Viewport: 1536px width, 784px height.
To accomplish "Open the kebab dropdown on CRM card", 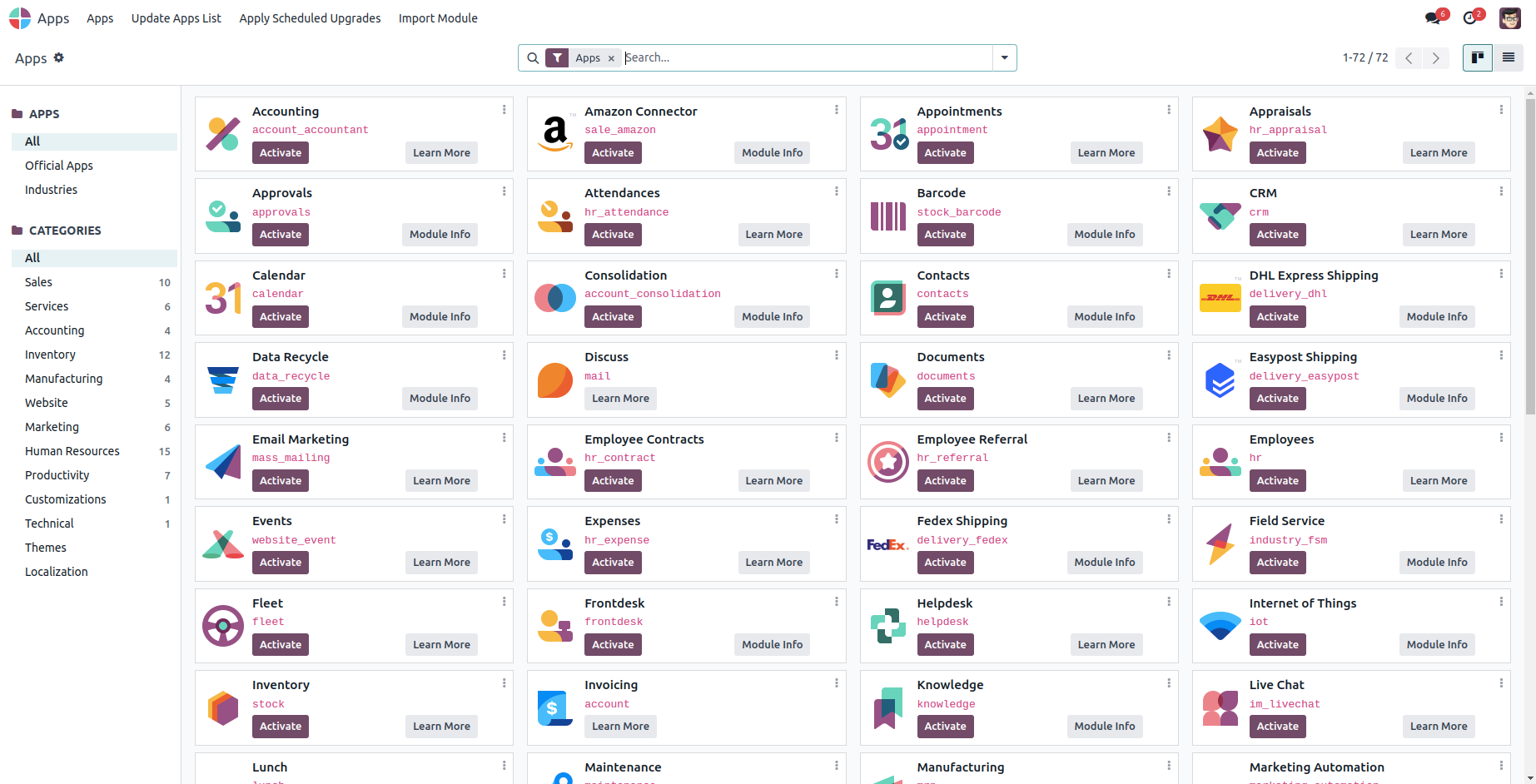I will tap(1501, 191).
